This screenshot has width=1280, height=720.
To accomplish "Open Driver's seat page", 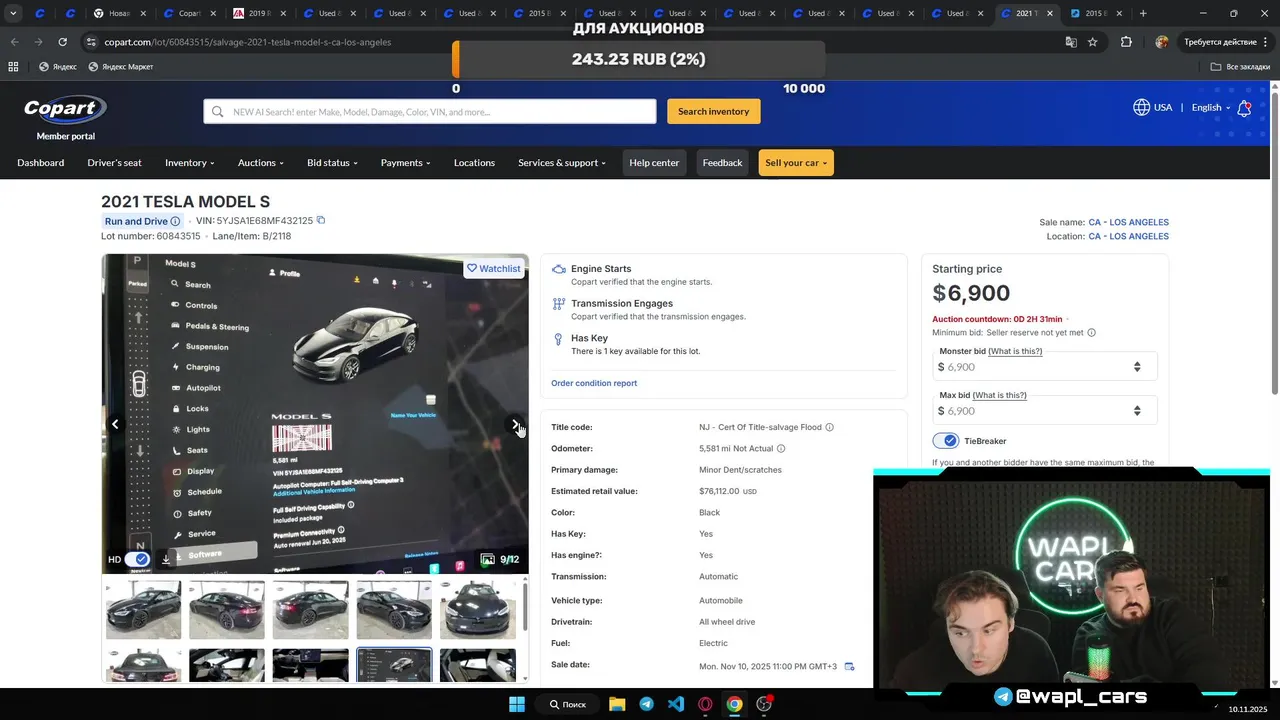I will (114, 163).
